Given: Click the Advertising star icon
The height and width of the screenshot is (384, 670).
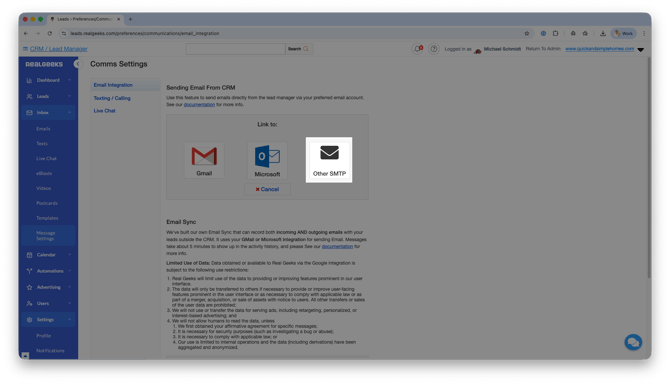Looking at the screenshot, I should (29, 287).
